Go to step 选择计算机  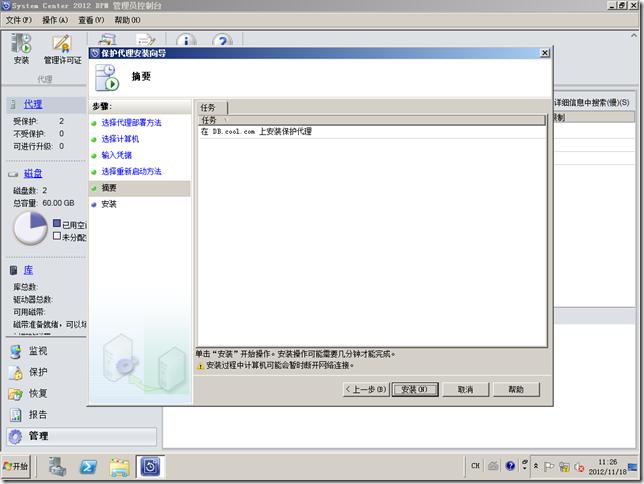point(120,139)
